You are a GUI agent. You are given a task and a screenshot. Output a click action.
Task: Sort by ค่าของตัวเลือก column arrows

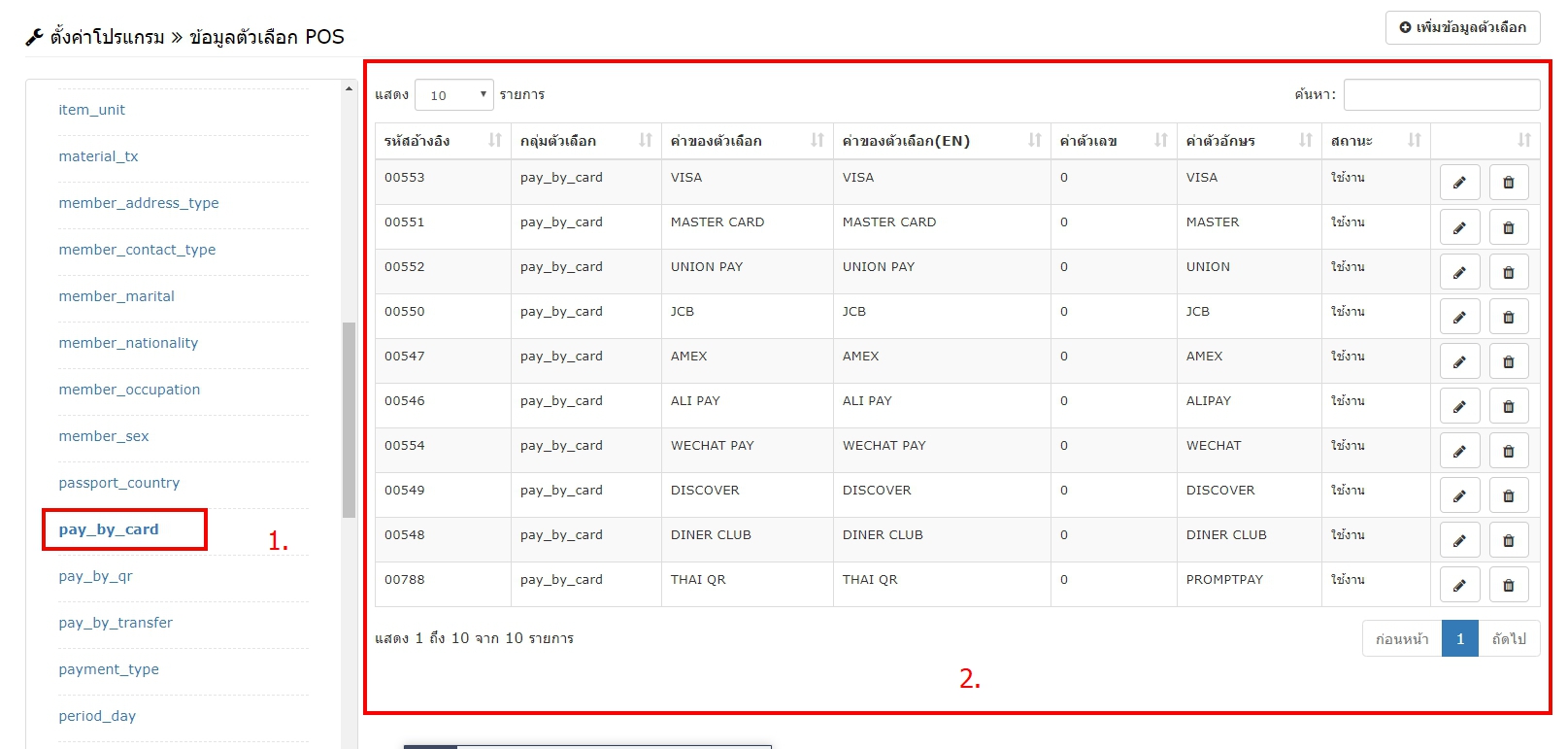(817, 141)
